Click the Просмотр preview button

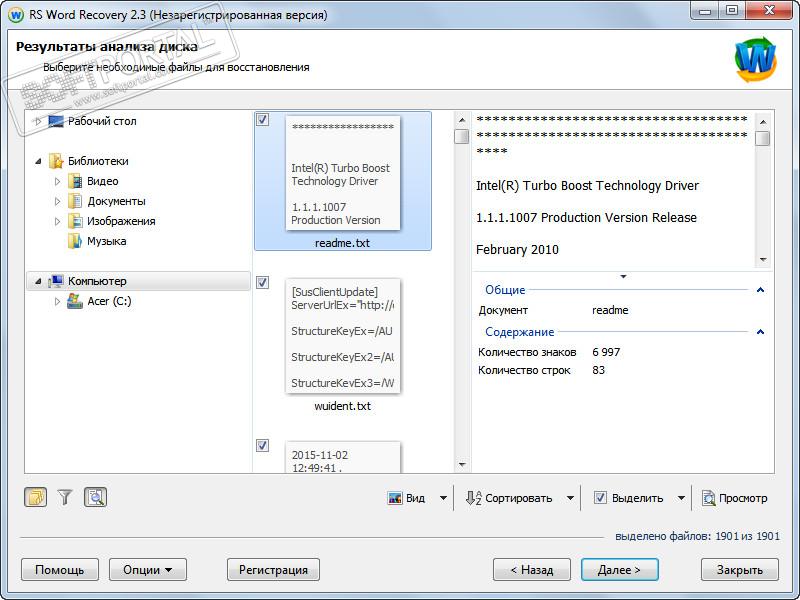[734, 498]
